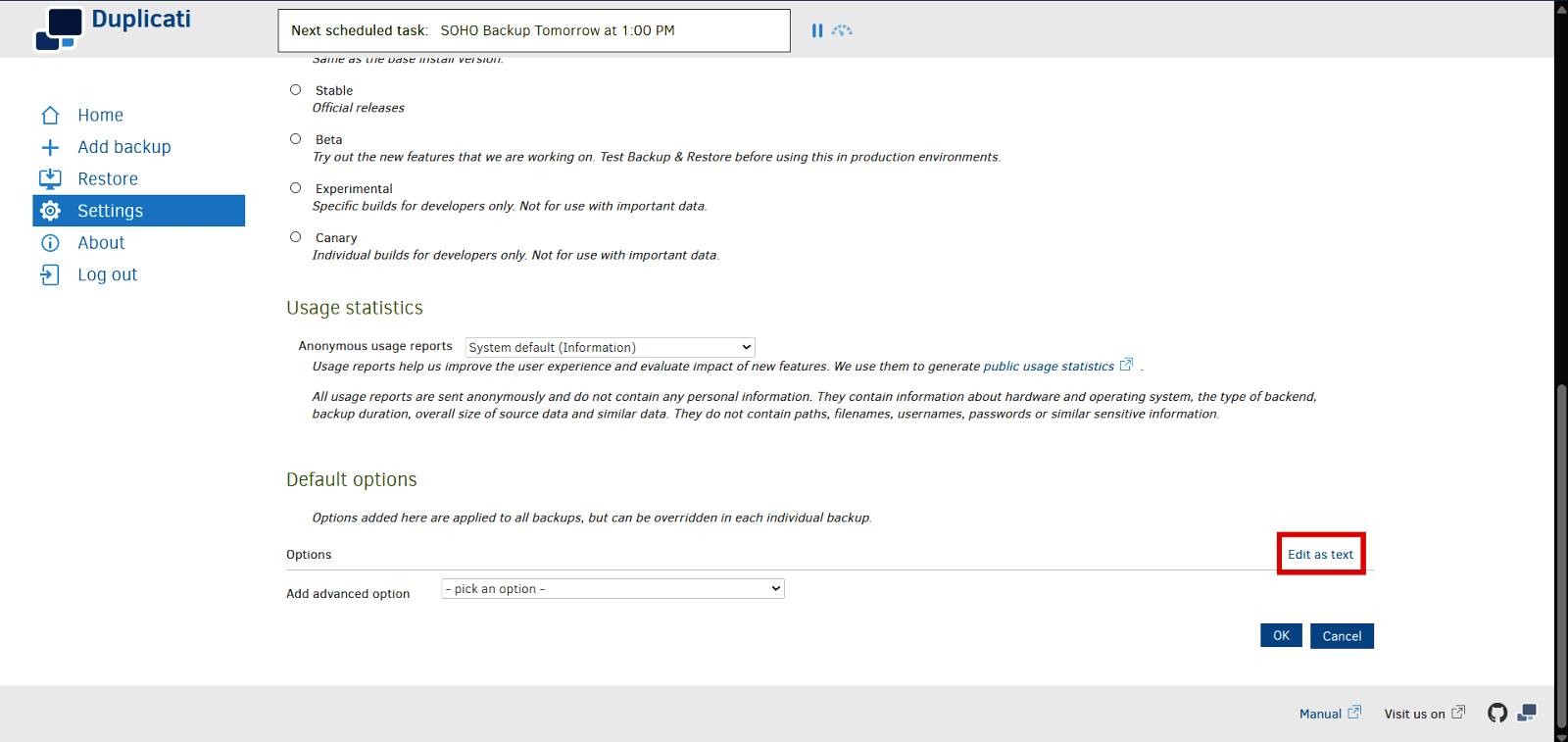
Task: Open the Settings menu item
Action: point(110,211)
